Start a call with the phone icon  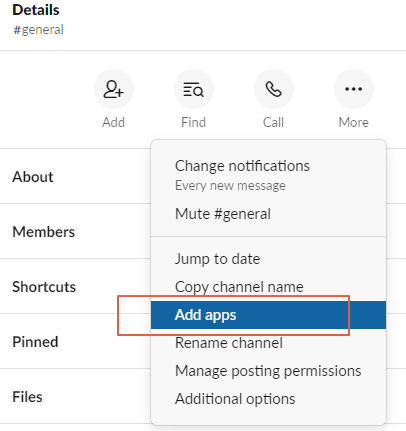coord(274,89)
